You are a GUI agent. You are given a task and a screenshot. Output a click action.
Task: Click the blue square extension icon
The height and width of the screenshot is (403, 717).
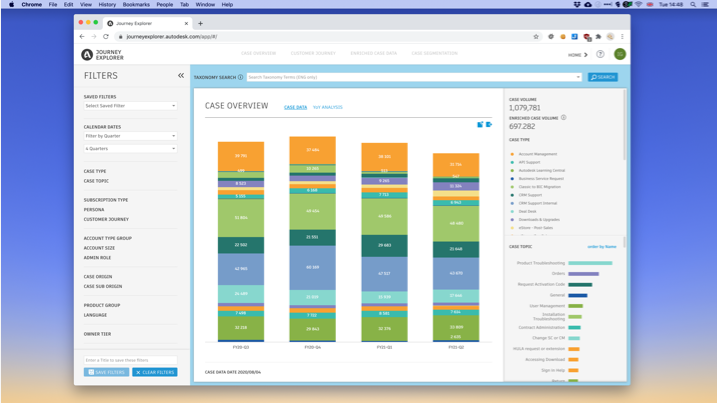[x=574, y=37]
